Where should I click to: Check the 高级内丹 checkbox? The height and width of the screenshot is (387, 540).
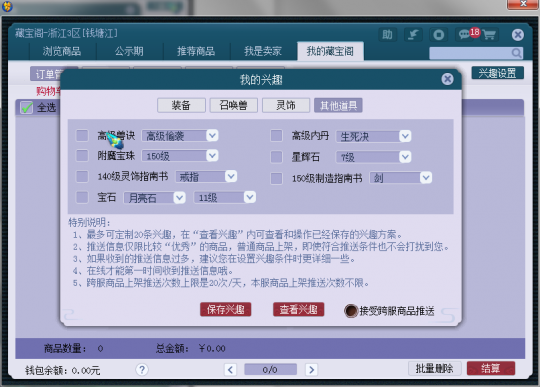[x=276, y=135]
